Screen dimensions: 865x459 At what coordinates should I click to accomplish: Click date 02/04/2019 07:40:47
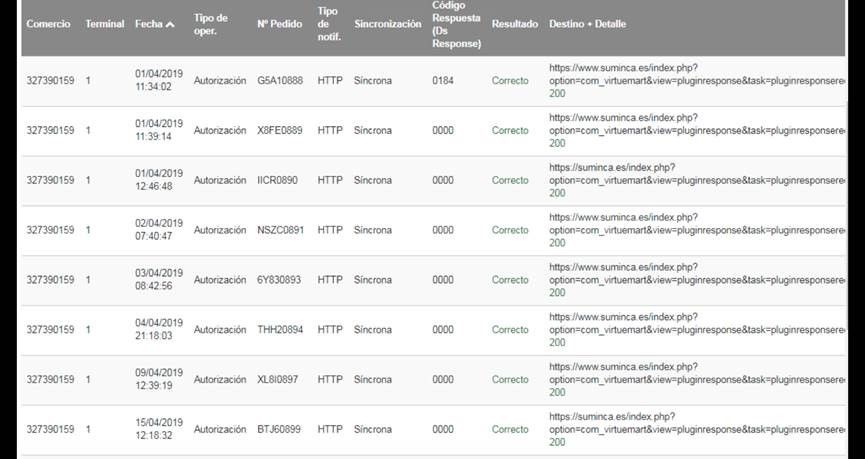click(x=159, y=230)
